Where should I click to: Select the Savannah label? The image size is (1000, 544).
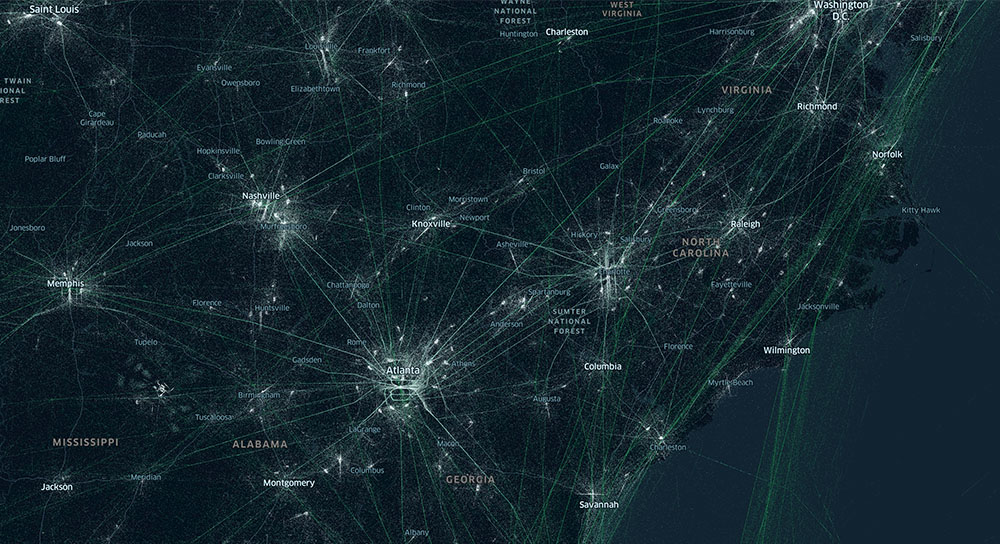tap(599, 504)
